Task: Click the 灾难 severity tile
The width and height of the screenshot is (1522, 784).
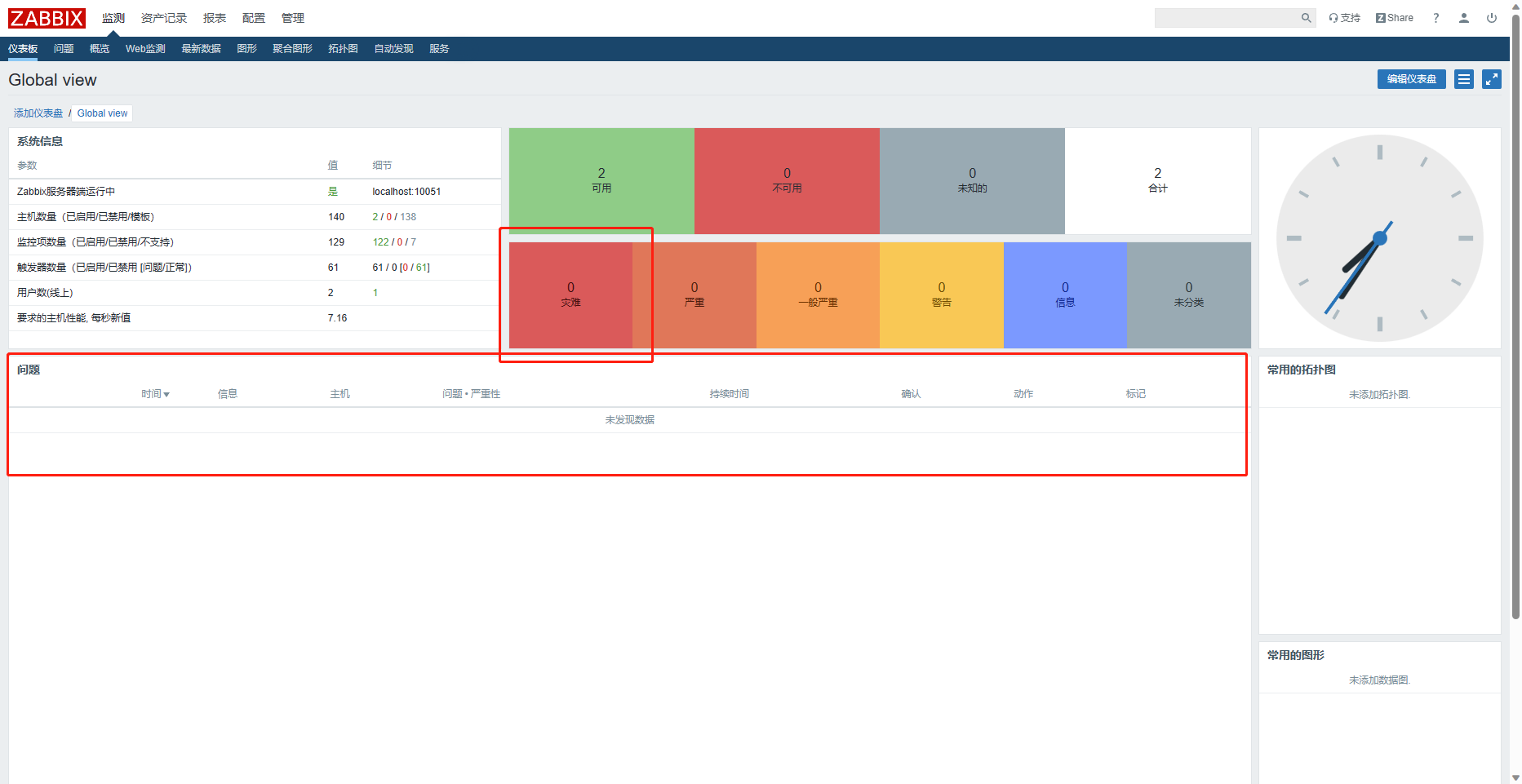Action: click(x=570, y=295)
